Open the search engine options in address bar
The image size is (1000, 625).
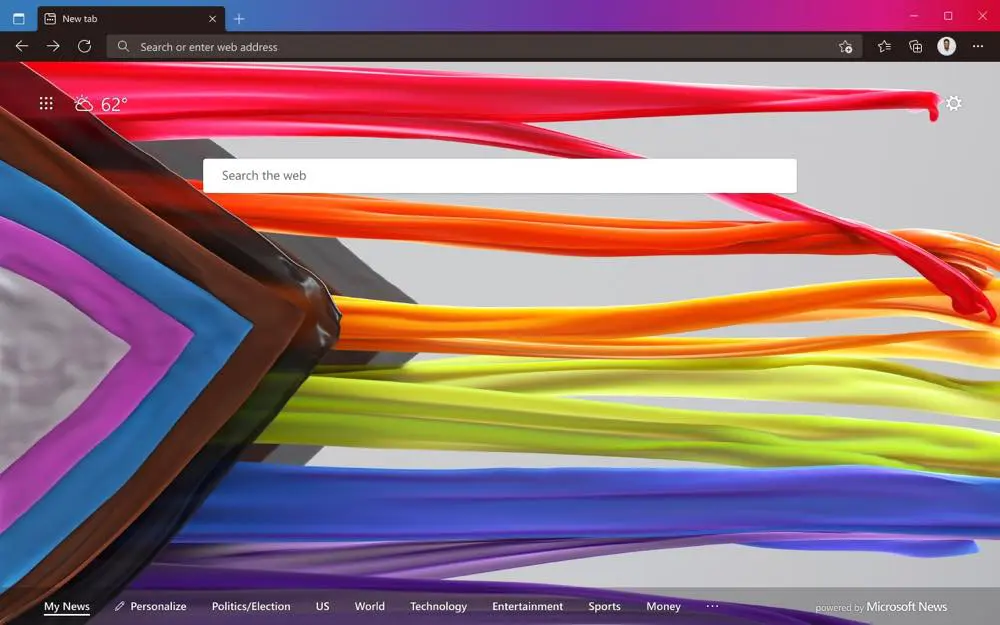pos(123,46)
